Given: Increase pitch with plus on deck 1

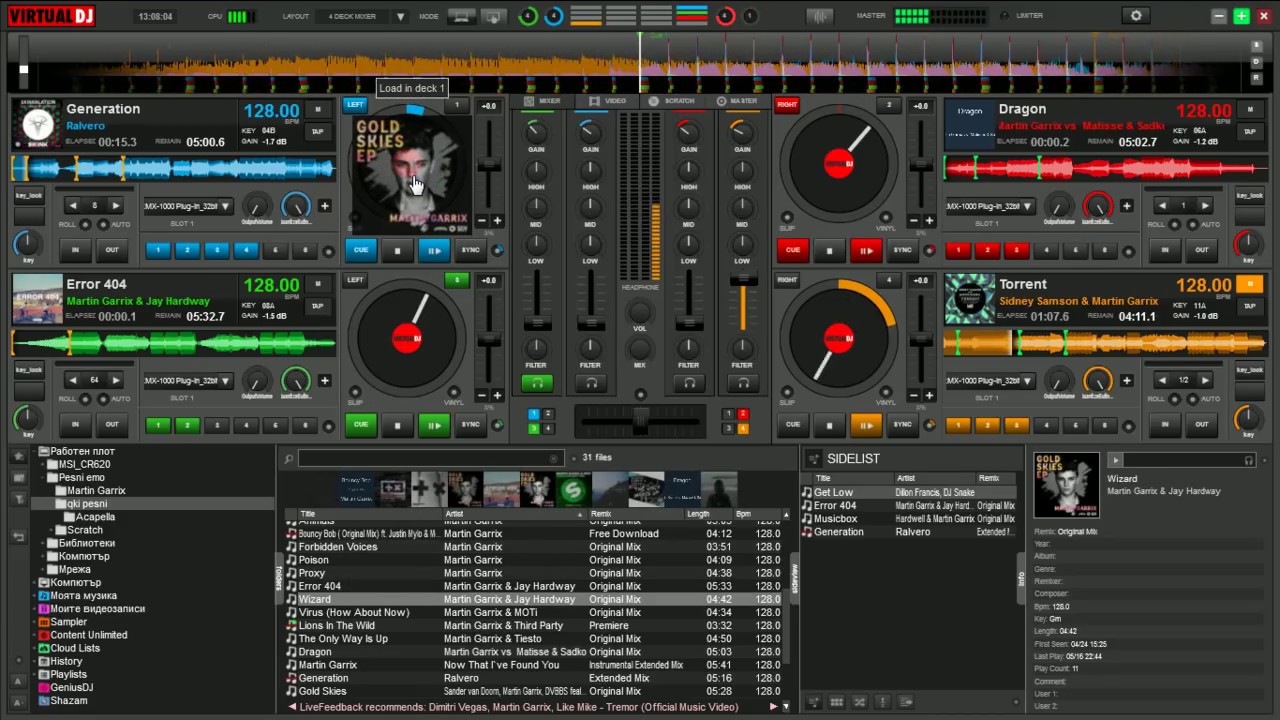Looking at the screenshot, I should point(497,220).
